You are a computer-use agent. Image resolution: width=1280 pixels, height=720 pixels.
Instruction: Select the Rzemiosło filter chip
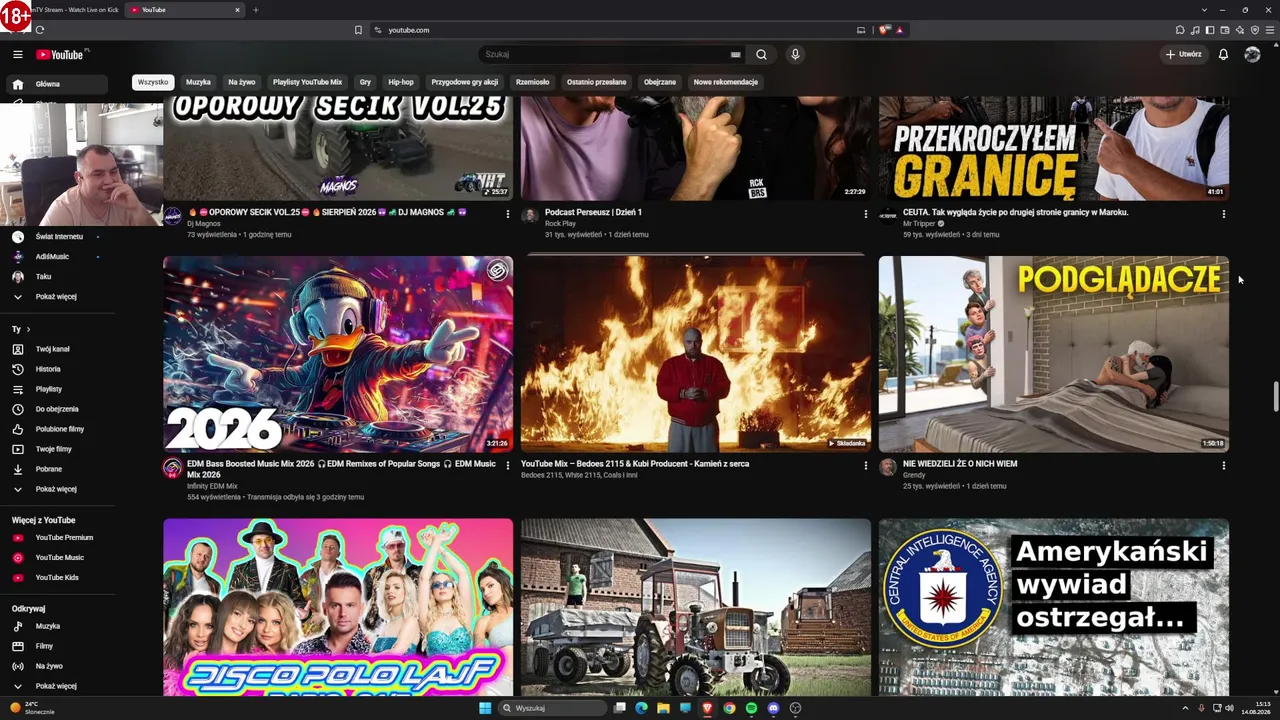[532, 82]
